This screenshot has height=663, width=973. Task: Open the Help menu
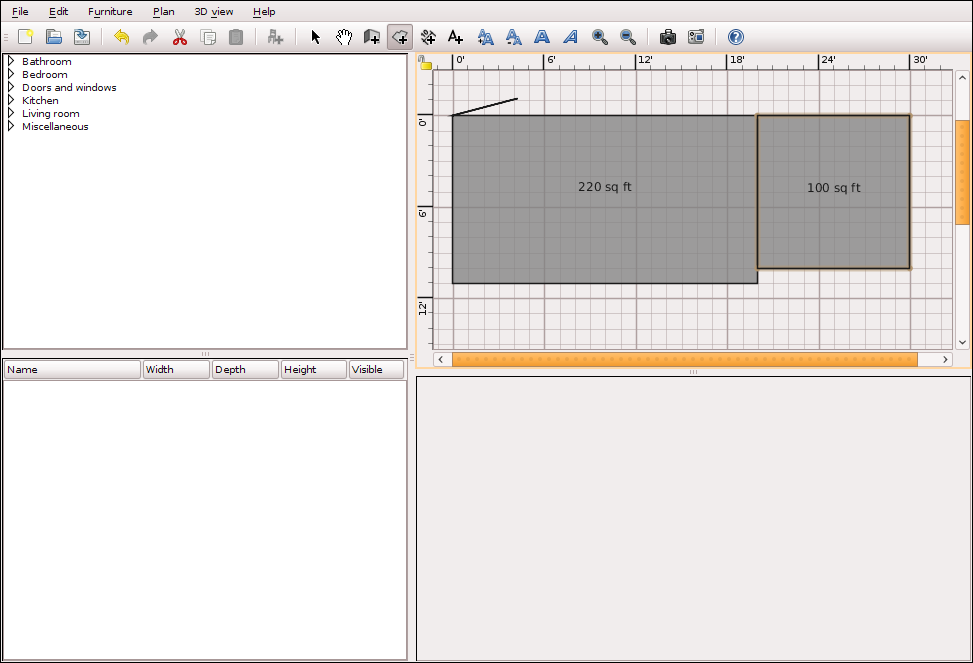point(264,11)
